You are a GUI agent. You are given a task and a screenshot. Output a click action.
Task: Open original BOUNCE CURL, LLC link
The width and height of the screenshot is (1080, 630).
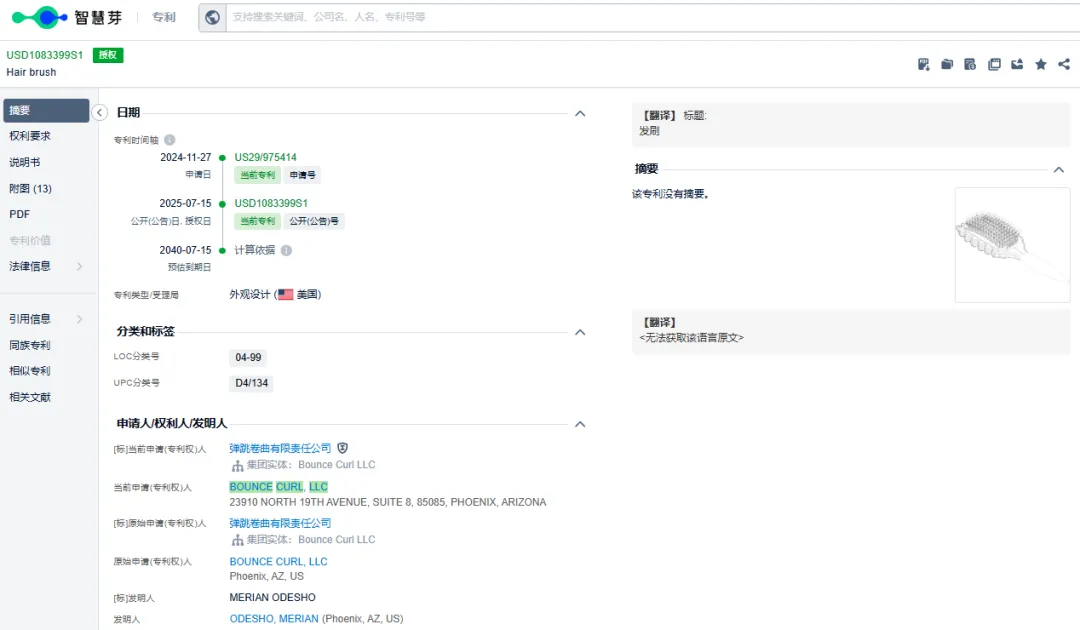click(x=278, y=562)
